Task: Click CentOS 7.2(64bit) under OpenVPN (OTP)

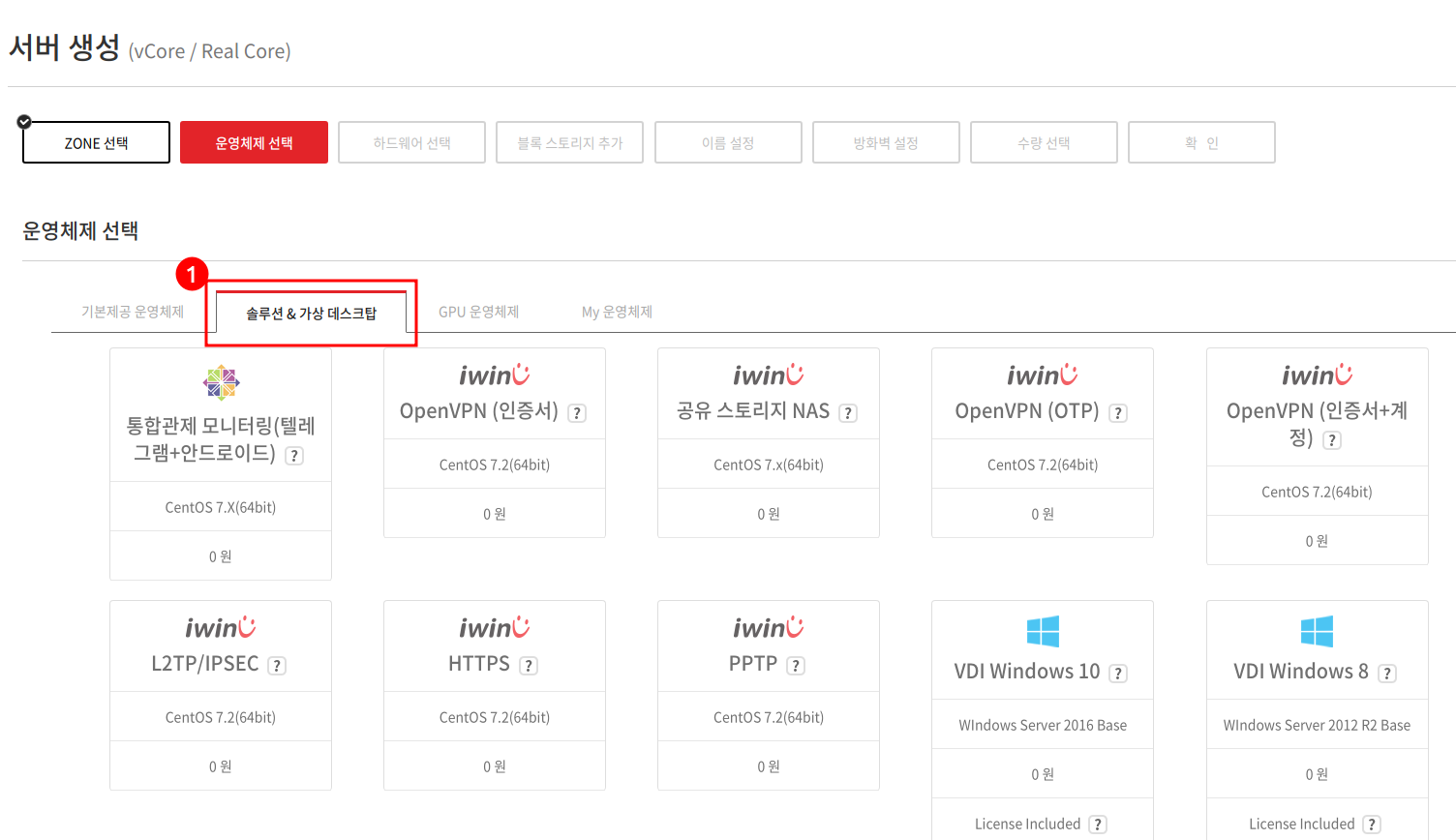Action: pos(1043,465)
